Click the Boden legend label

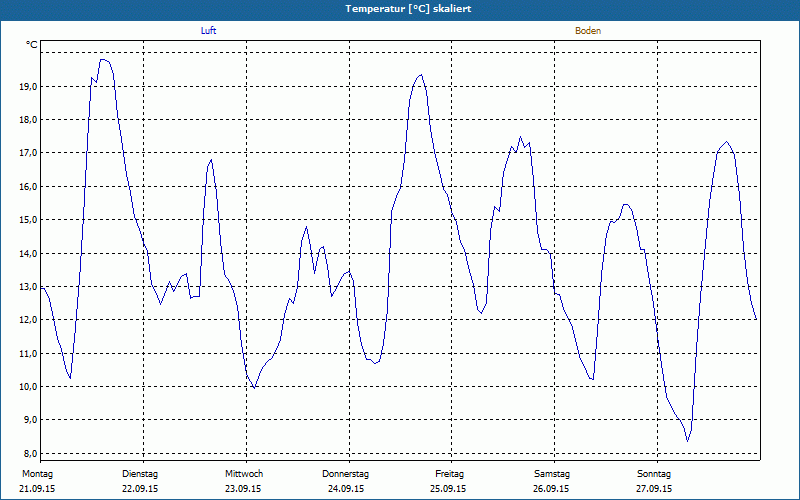588,31
